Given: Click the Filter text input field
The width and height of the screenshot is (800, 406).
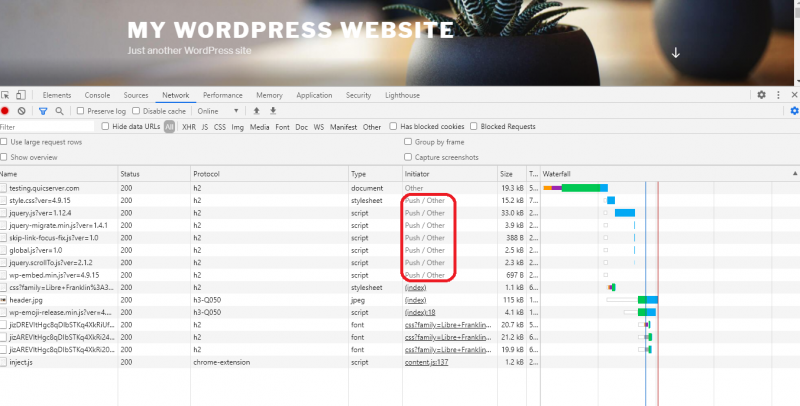Looking at the screenshot, I should [47, 126].
